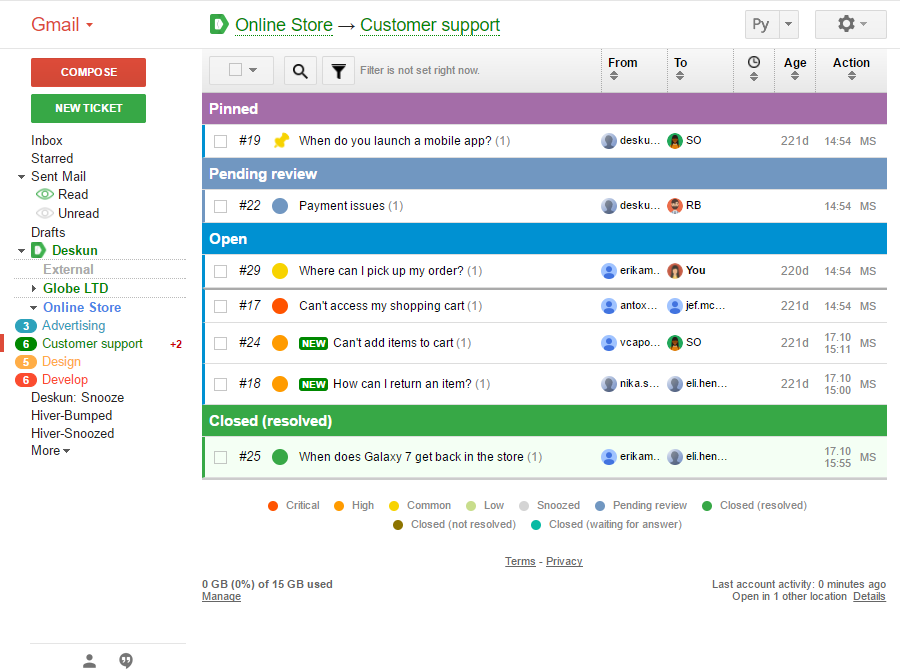Viewport: 900px width, 670px height.
Task: Click the green Deskun logo beside Online Store
Action: pyautogui.click(x=219, y=24)
